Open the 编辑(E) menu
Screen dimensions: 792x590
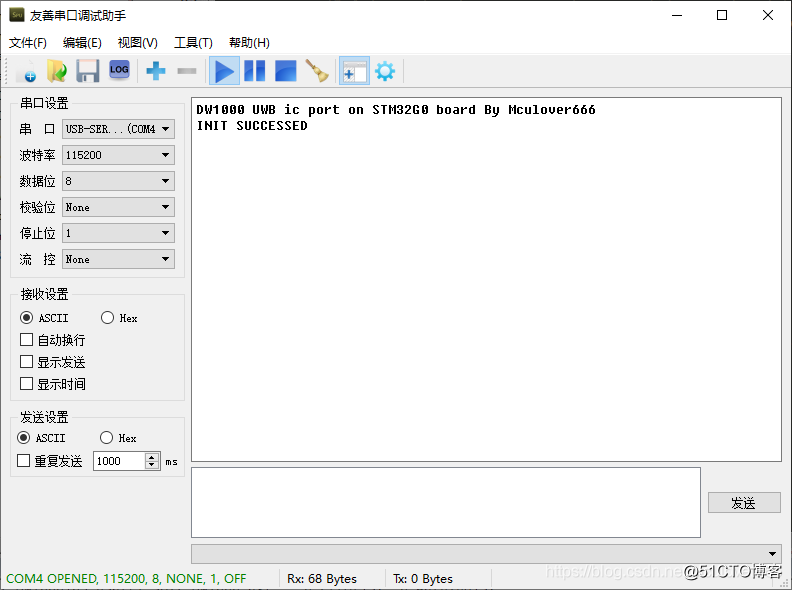(82, 43)
